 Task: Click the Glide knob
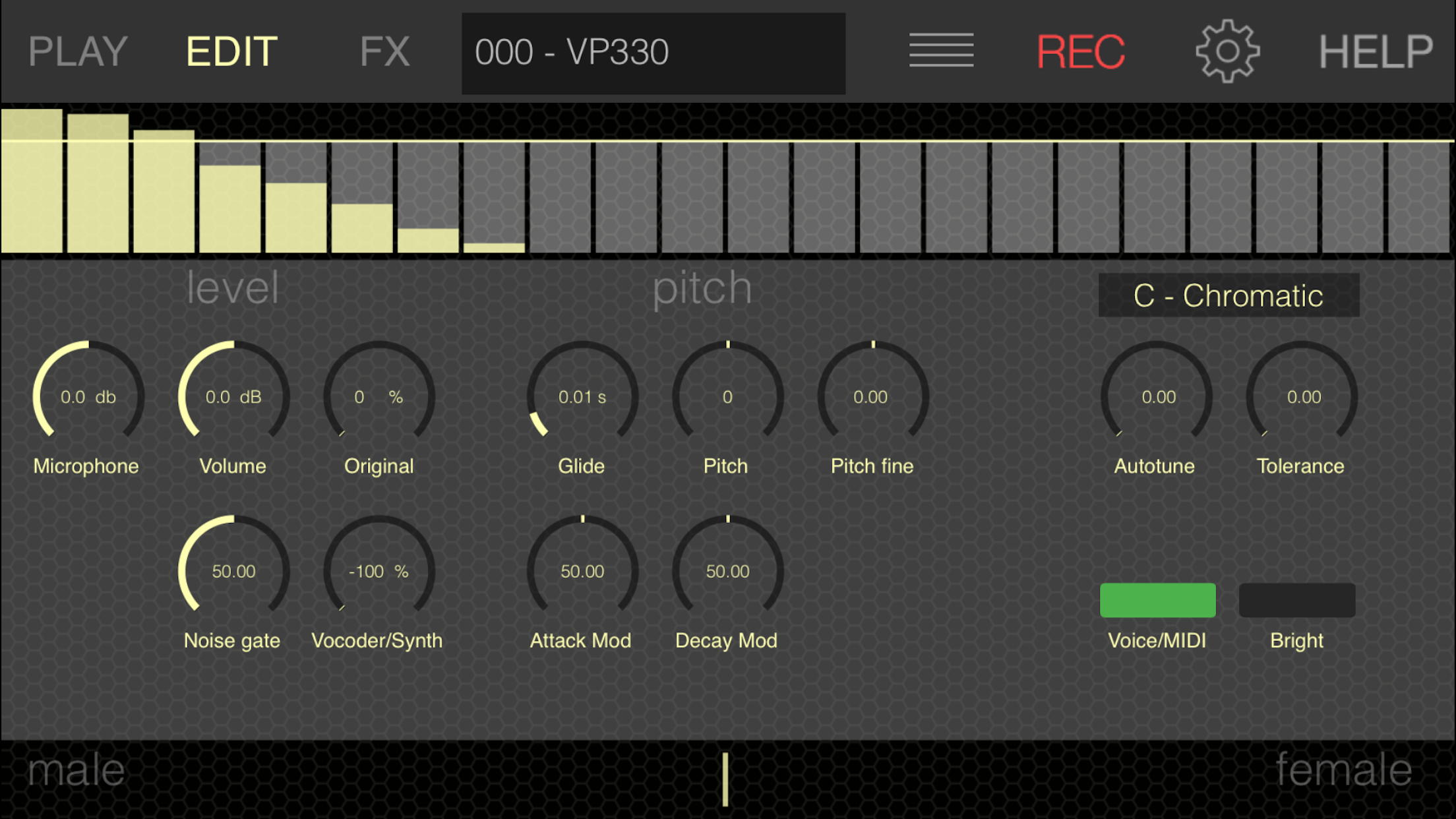point(582,396)
